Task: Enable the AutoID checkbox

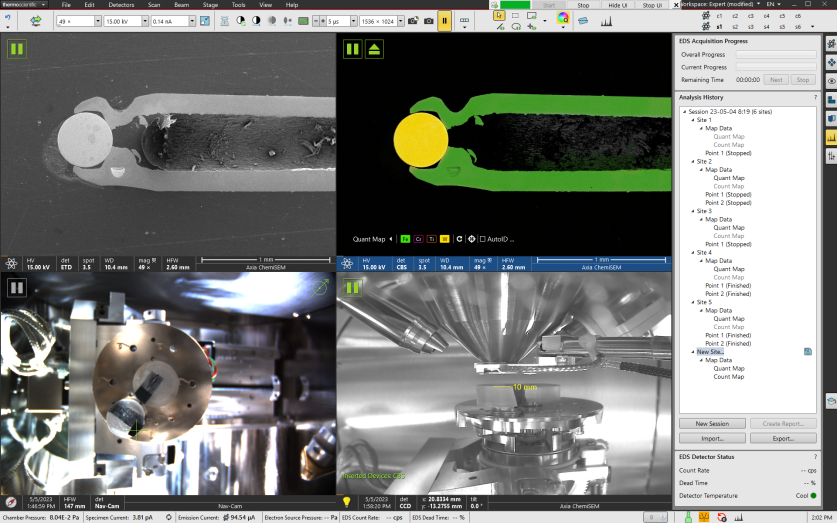Action: click(x=482, y=239)
